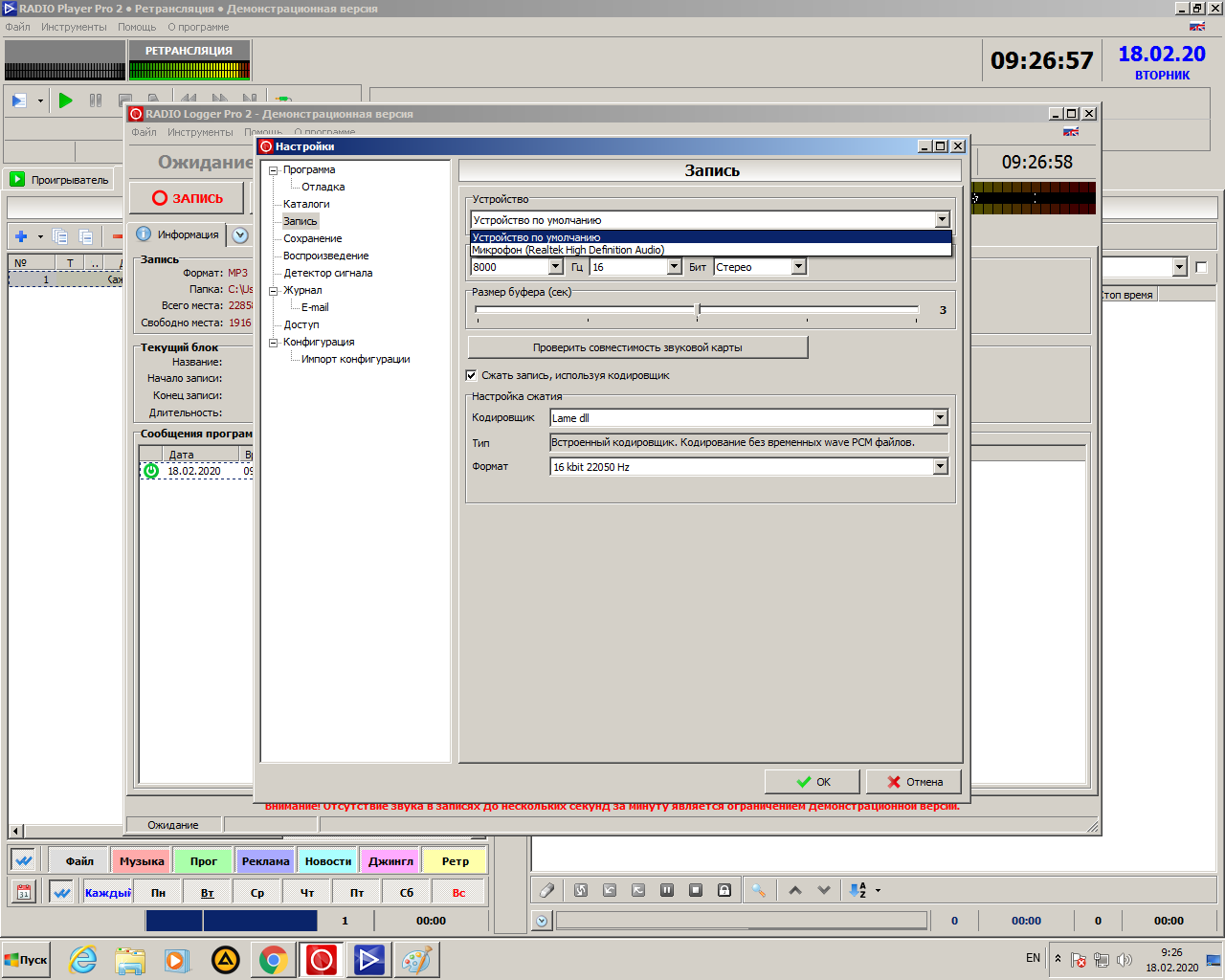This screenshot has height=980, width=1225.
Task: Select Сохранение in settings tree
Action: [x=312, y=238]
